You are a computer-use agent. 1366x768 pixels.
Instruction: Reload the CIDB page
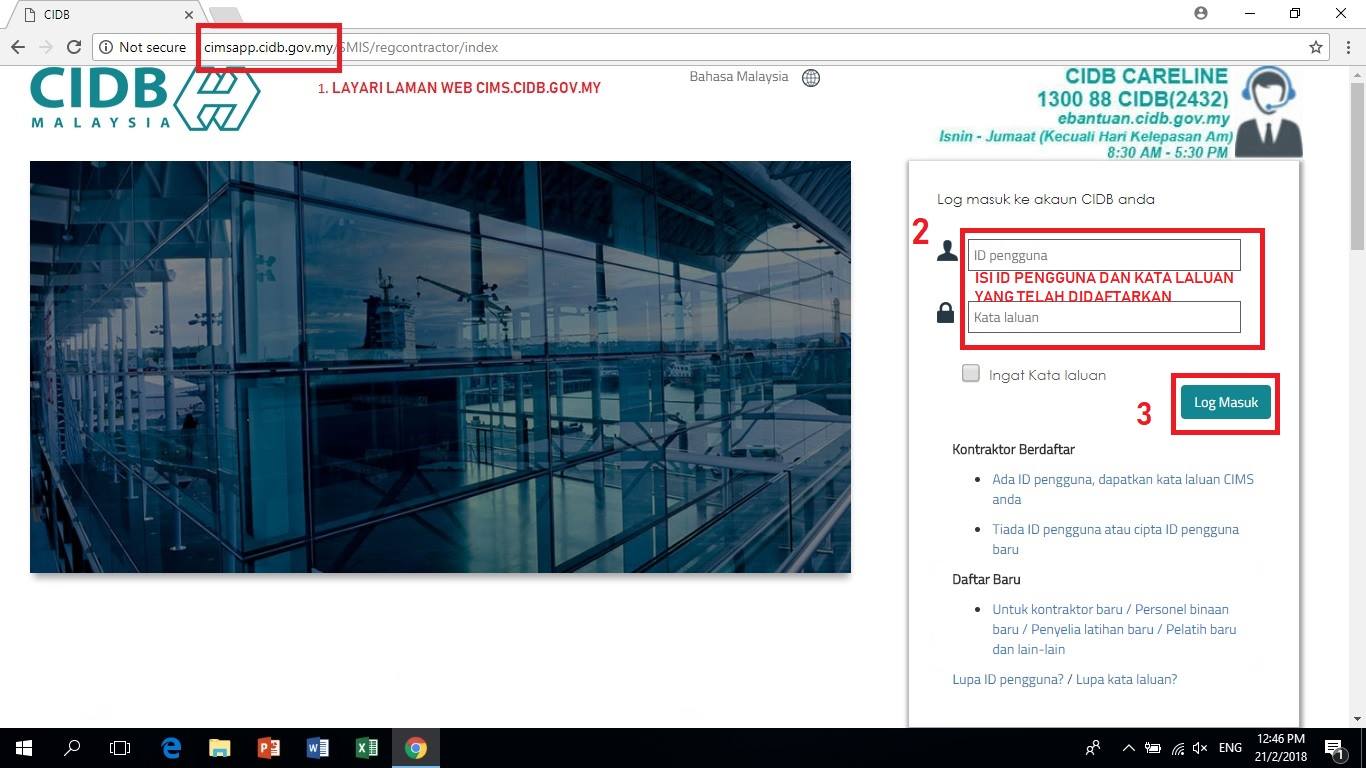(x=73, y=47)
